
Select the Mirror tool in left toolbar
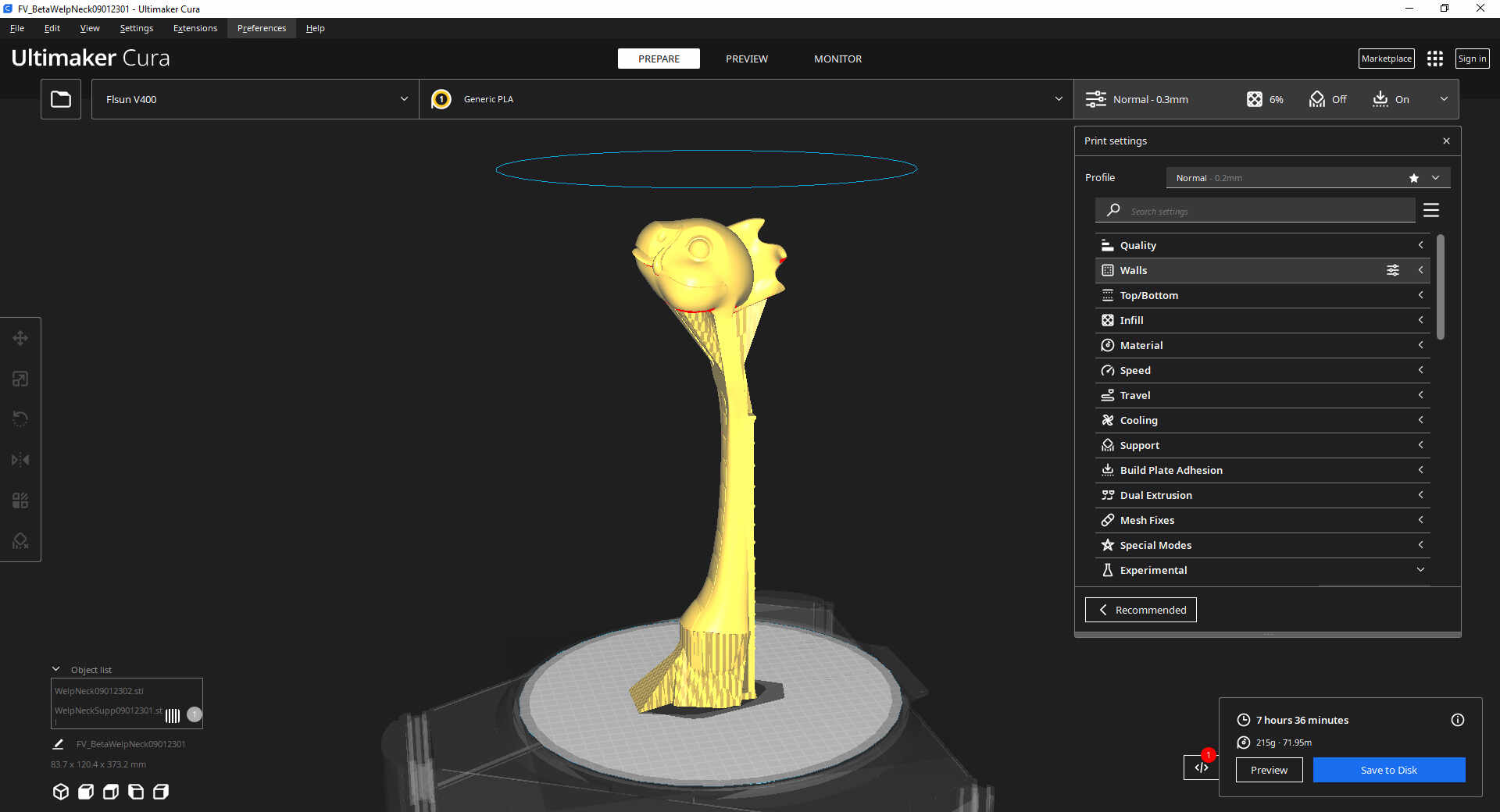pos(20,460)
